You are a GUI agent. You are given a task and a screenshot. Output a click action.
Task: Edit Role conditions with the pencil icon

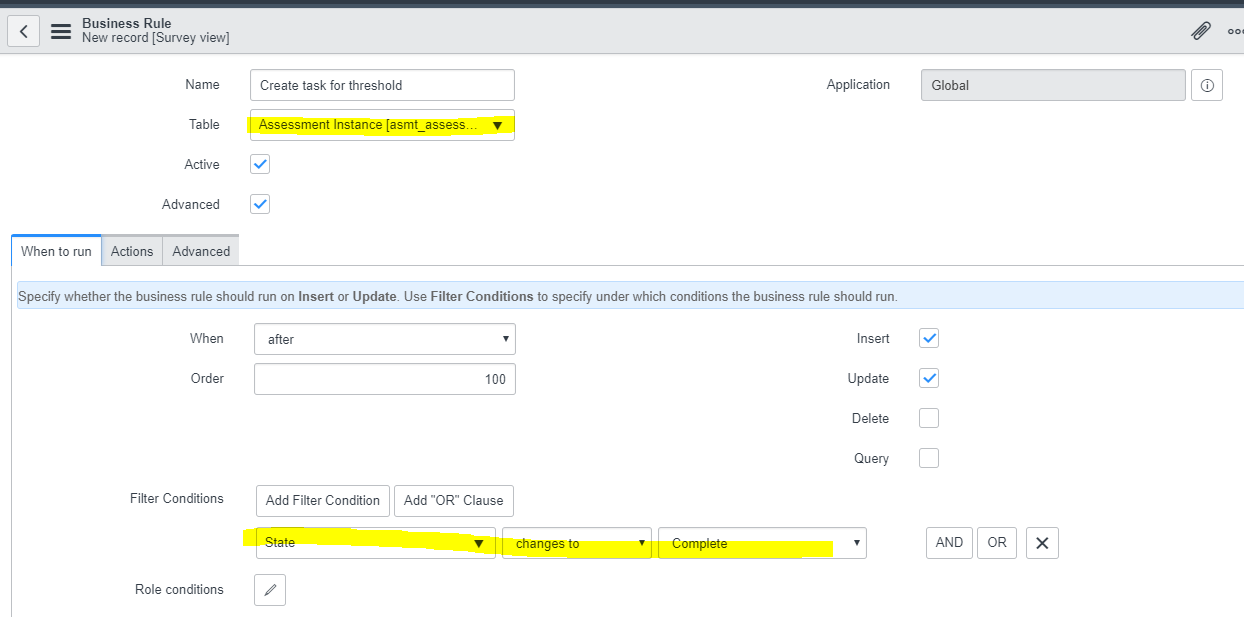coord(269,590)
